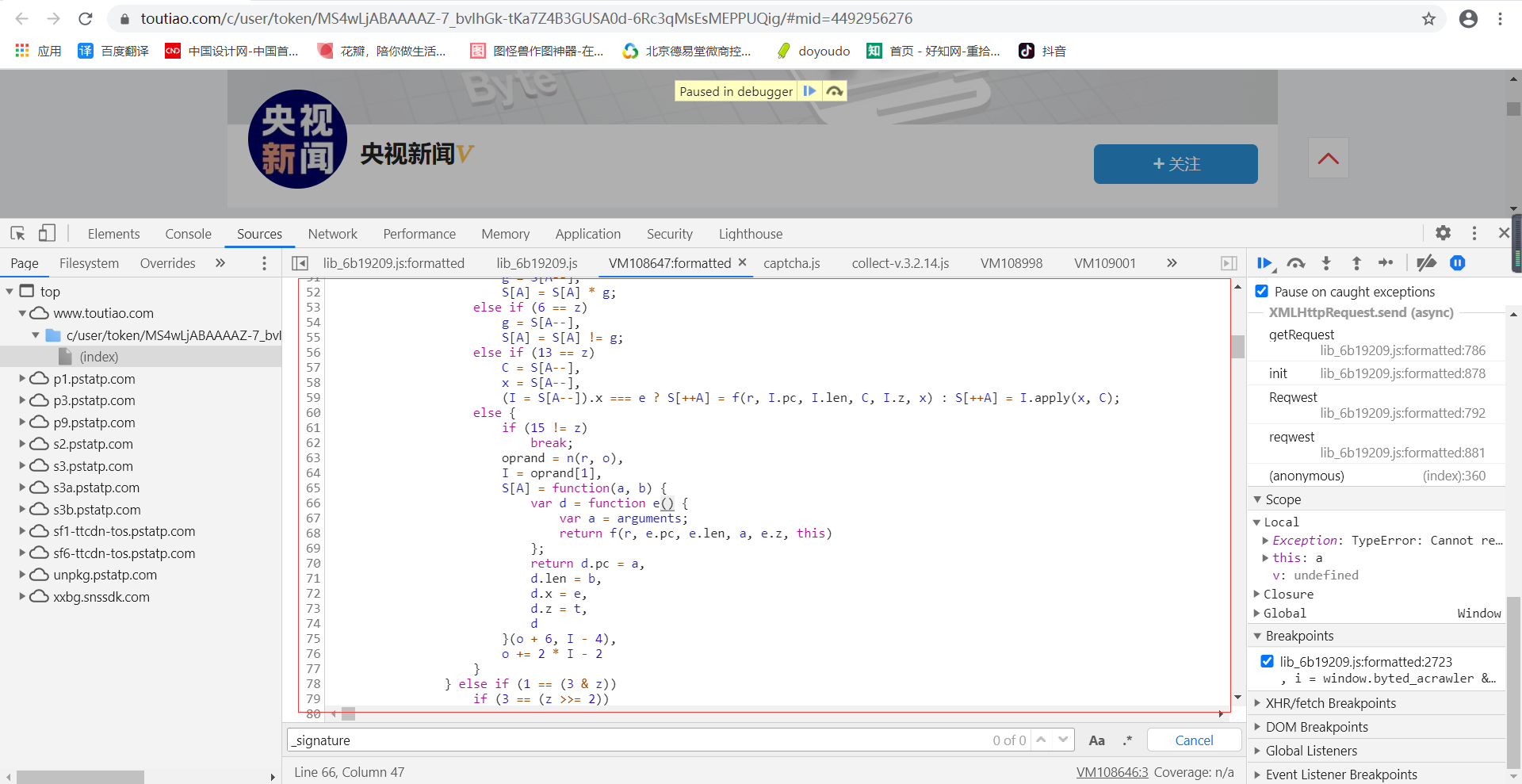Open the browser profile avatar menu
The image size is (1522, 784).
1468,18
